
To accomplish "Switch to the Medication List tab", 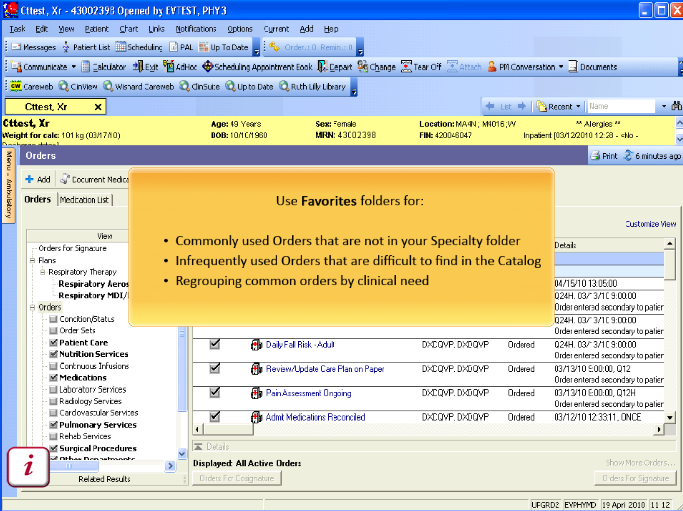I will (x=86, y=200).
